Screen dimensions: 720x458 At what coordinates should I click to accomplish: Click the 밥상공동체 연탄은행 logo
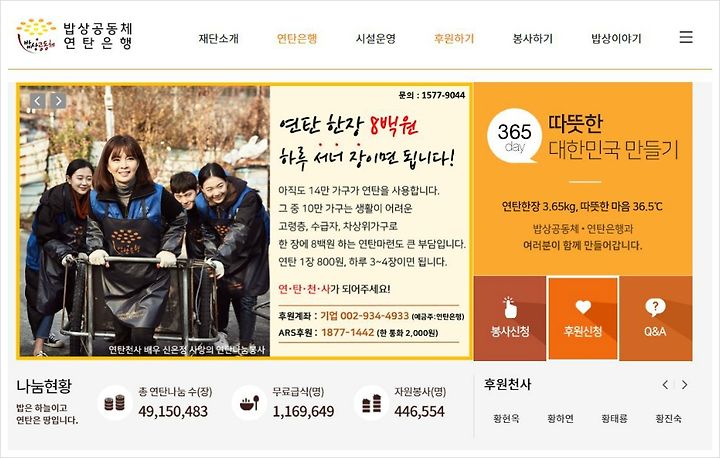click(x=75, y=35)
